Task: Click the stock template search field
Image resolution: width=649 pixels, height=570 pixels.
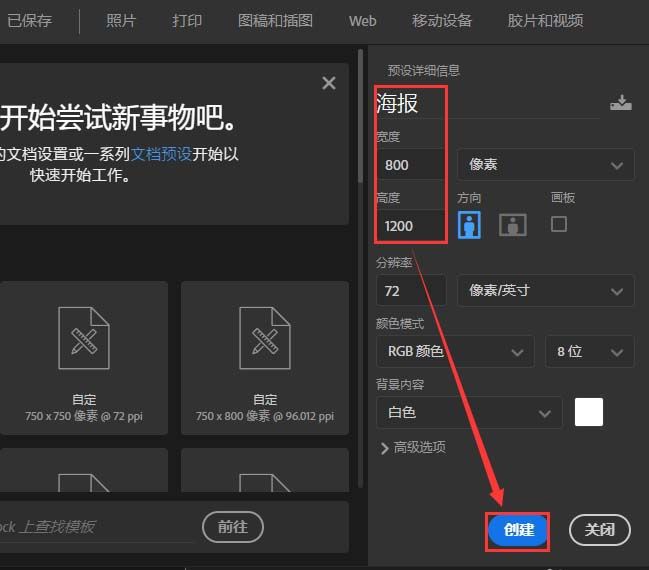Action: coord(95,527)
